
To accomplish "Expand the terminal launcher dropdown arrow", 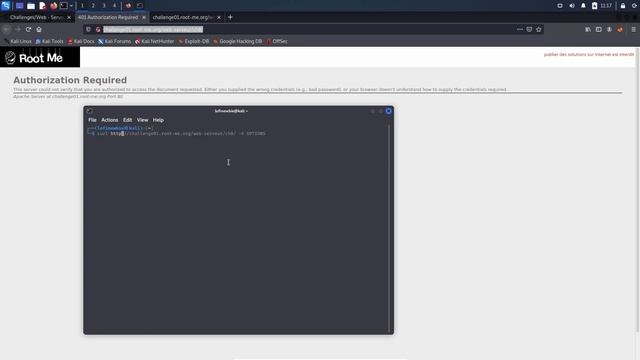I will [71, 6].
